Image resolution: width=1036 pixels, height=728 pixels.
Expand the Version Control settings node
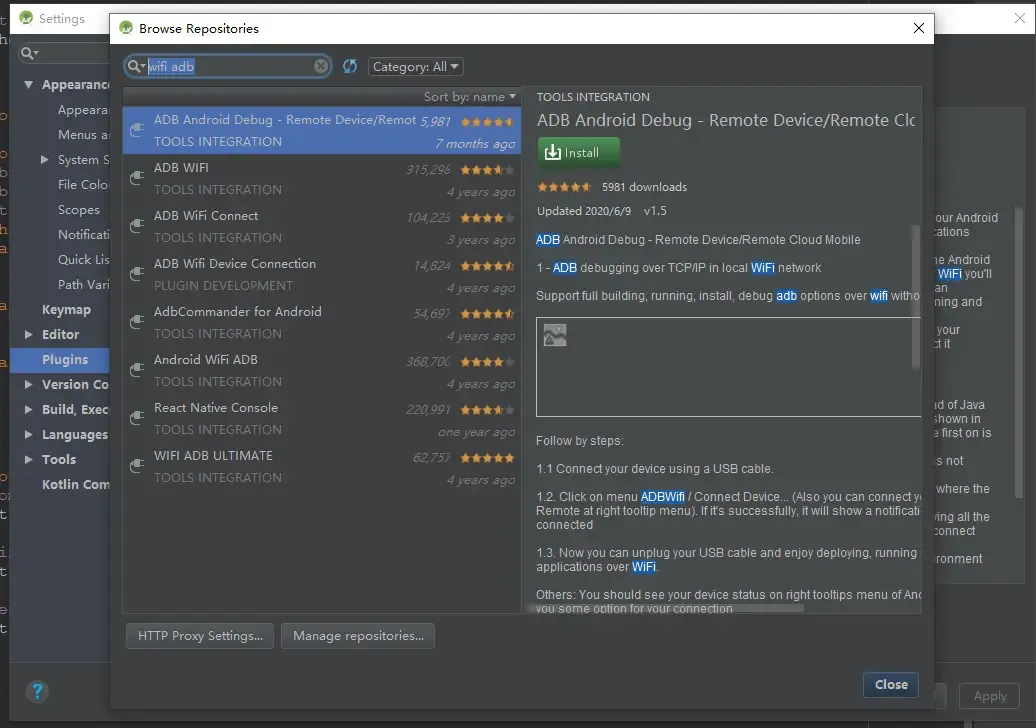[x=28, y=384]
